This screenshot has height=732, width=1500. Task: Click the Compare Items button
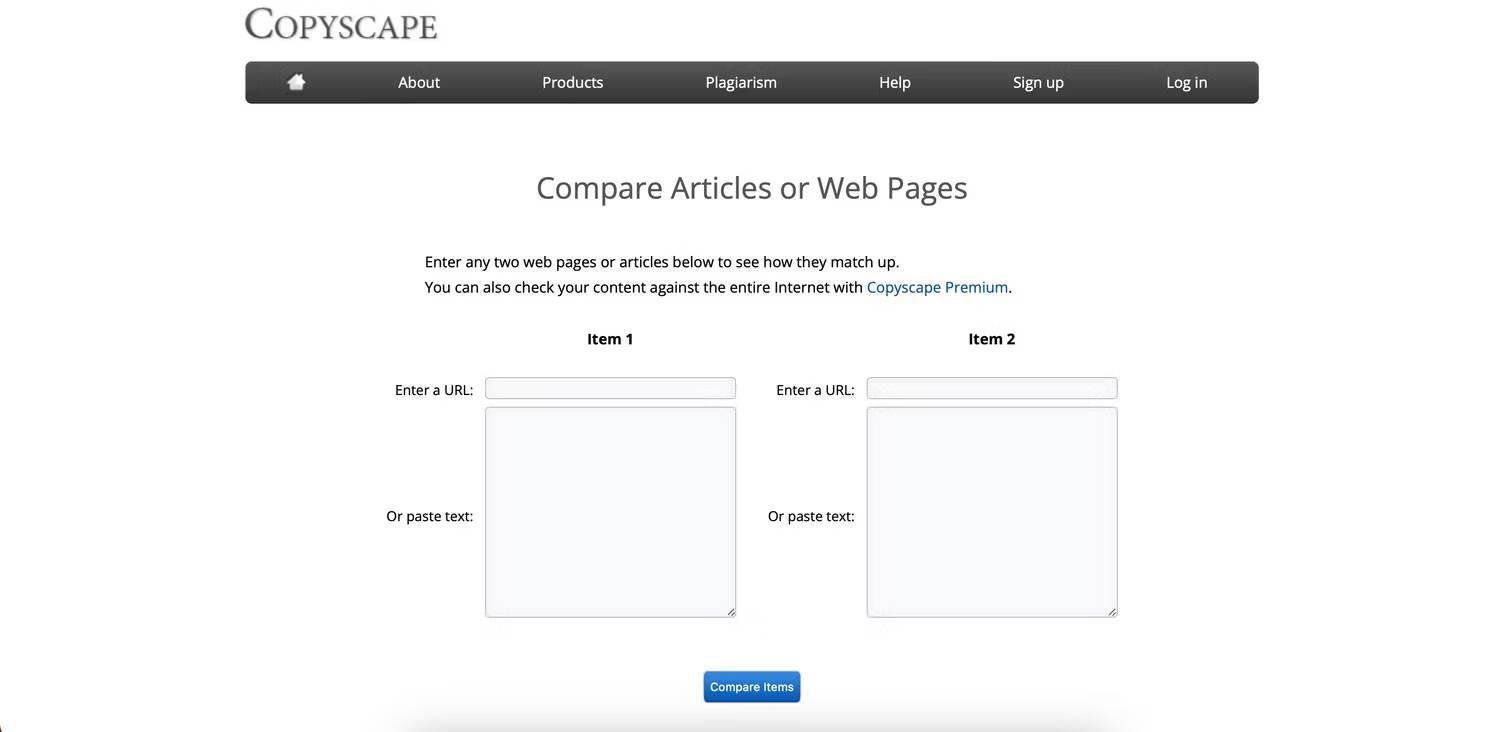[752, 687]
